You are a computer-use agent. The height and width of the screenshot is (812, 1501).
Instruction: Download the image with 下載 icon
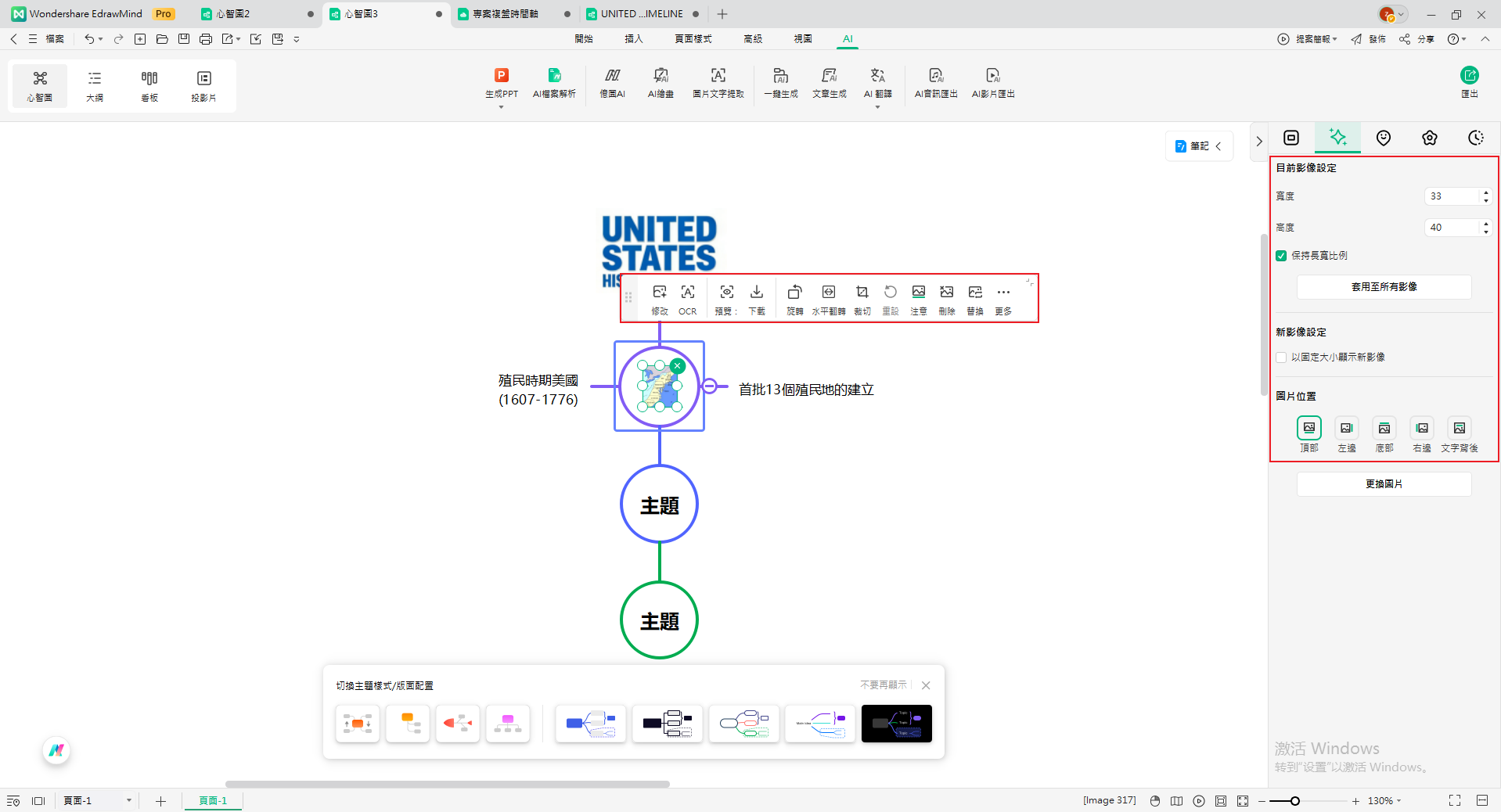tap(756, 299)
